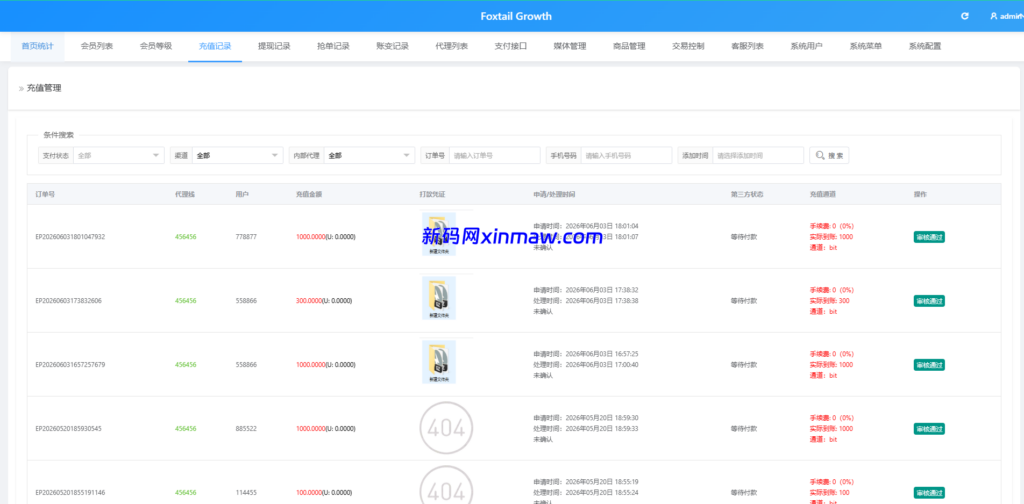Click order number EP202606031657257679

(70, 365)
